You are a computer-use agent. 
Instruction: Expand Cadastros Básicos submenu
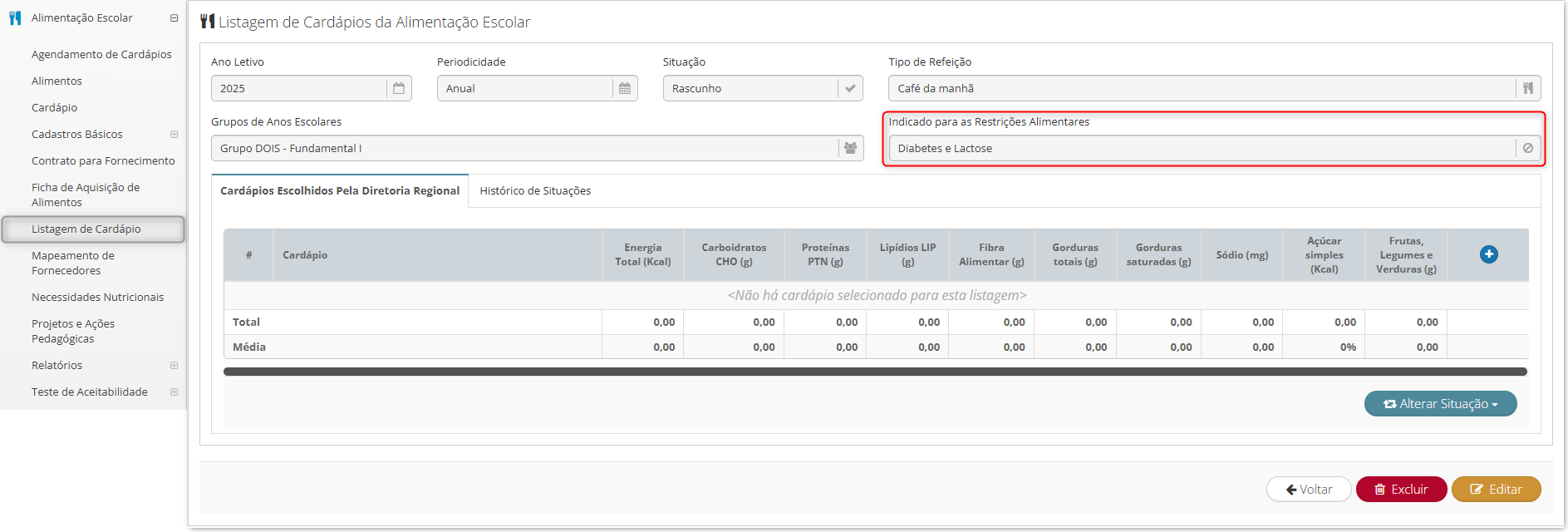pyautogui.click(x=174, y=134)
